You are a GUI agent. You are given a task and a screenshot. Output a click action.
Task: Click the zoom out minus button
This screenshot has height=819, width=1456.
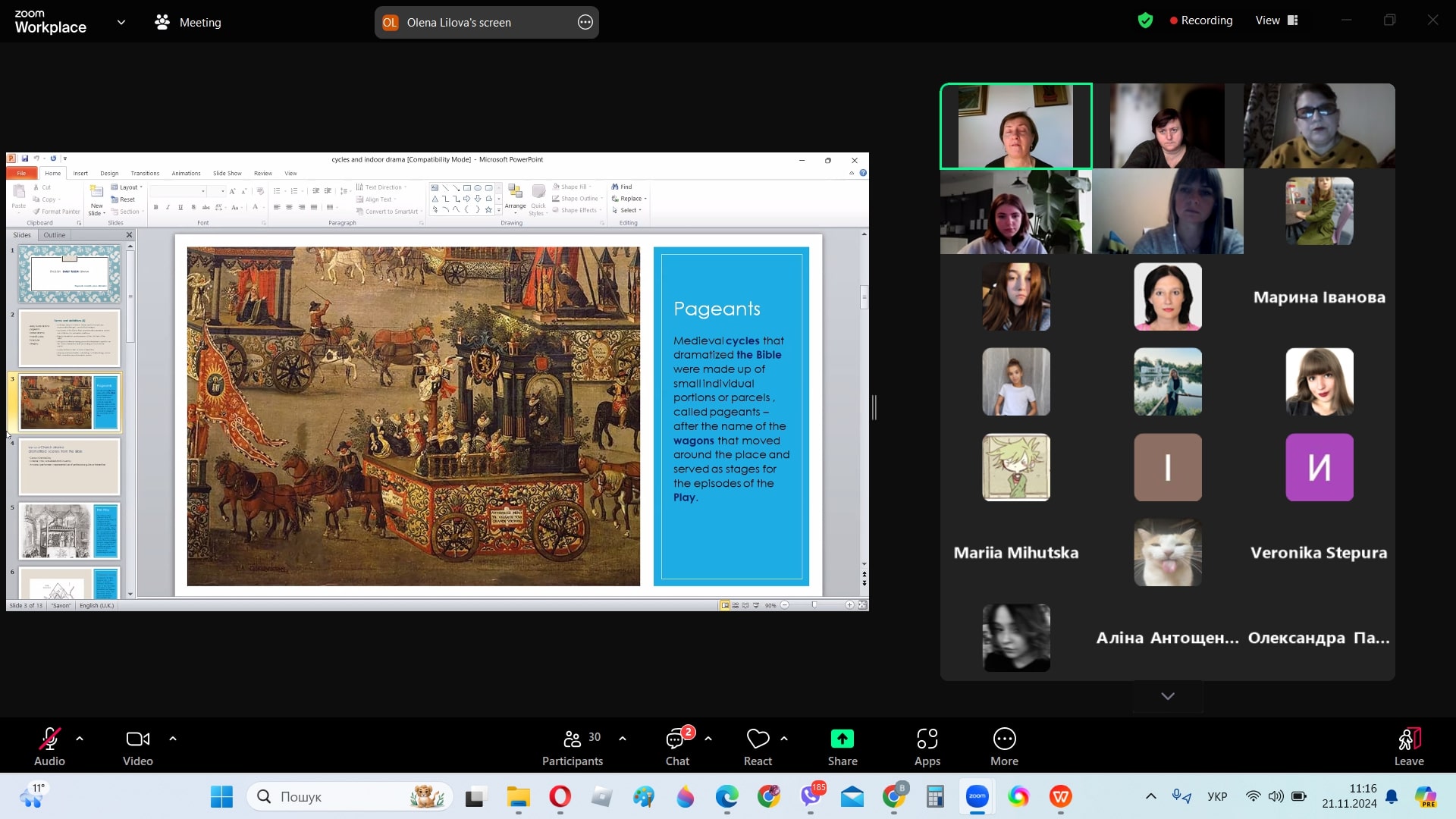click(x=785, y=605)
